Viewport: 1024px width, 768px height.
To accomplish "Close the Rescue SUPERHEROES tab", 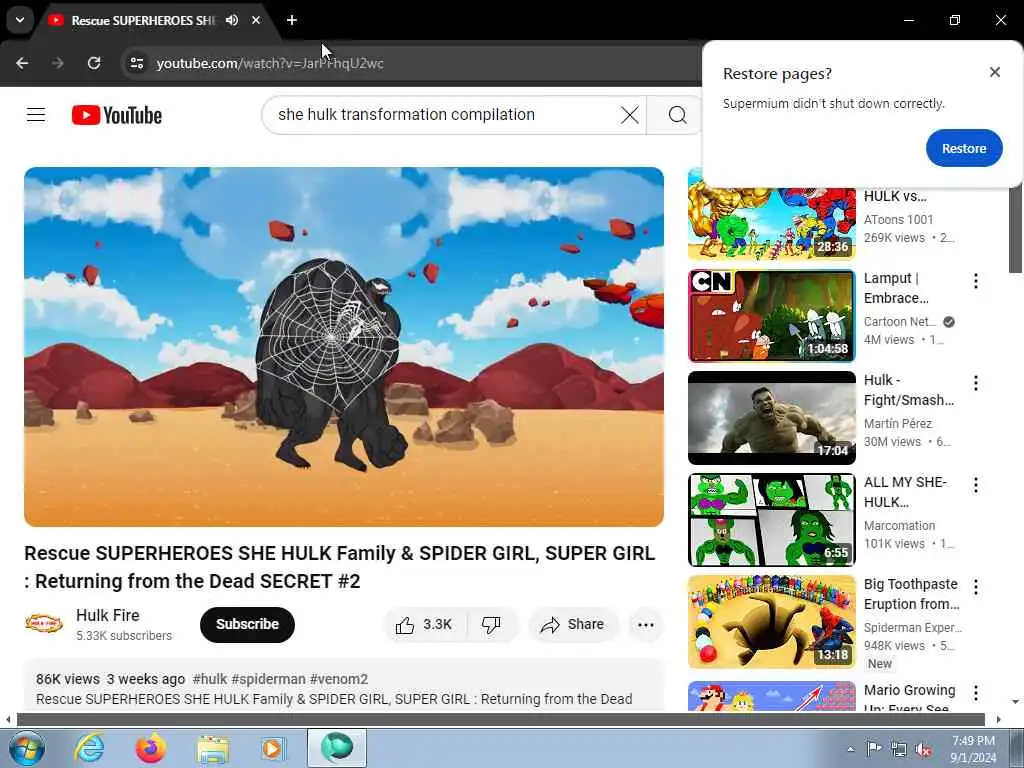I will pyautogui.click(x=256, y=20).
